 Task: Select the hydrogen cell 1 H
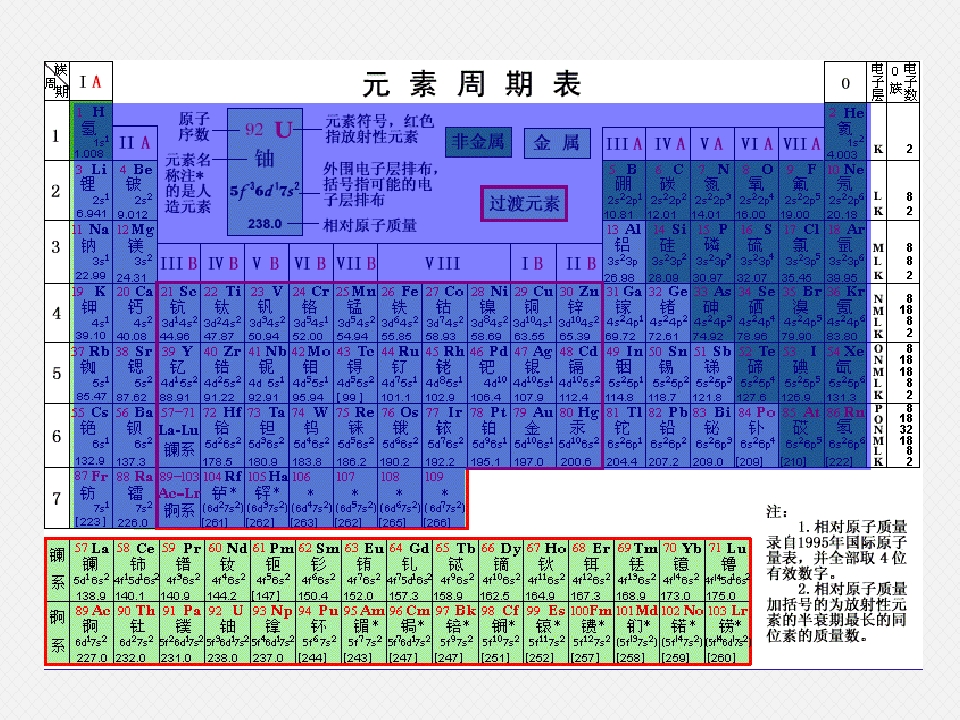point(92,132)
